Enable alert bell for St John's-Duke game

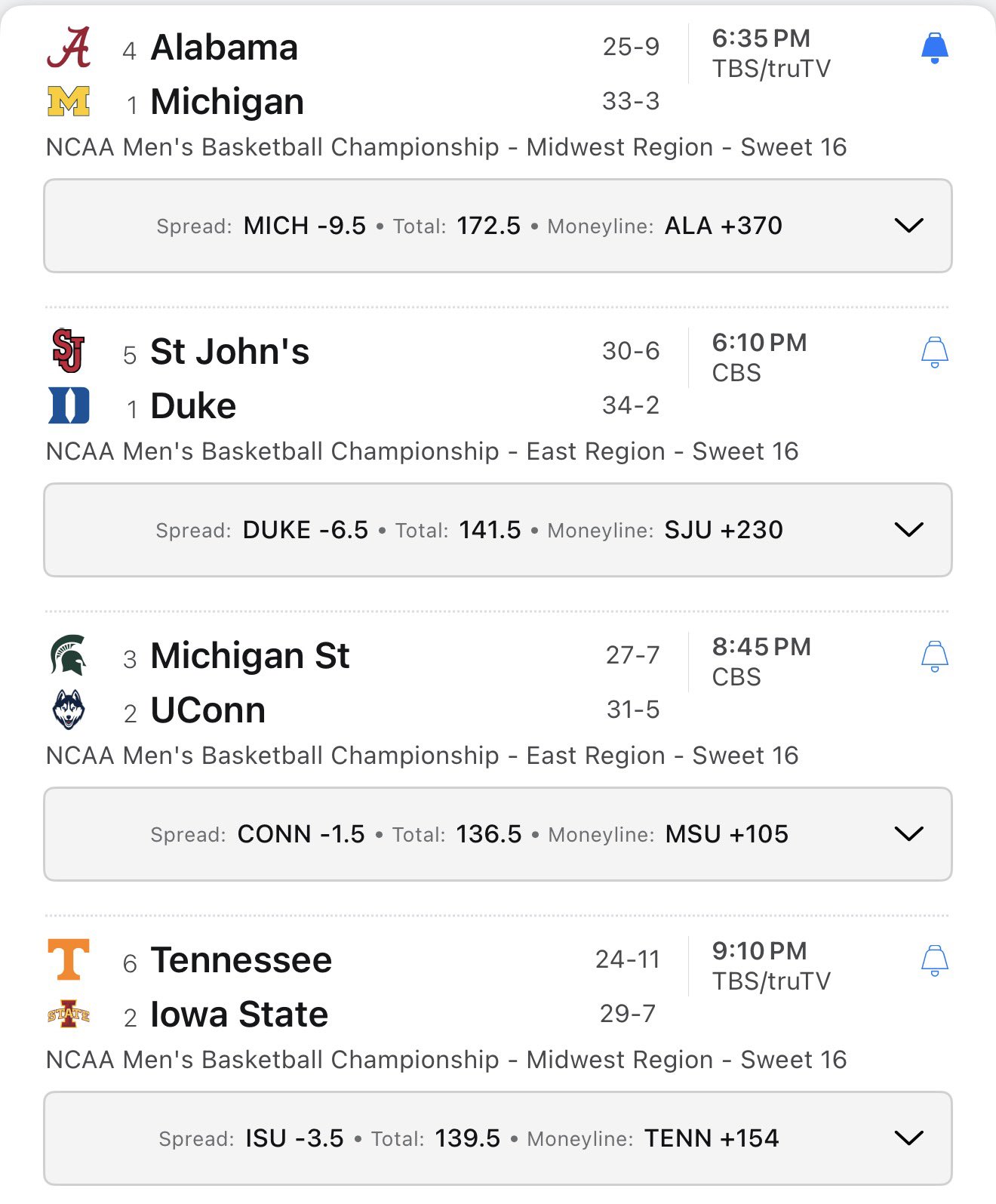pos(934,353)
